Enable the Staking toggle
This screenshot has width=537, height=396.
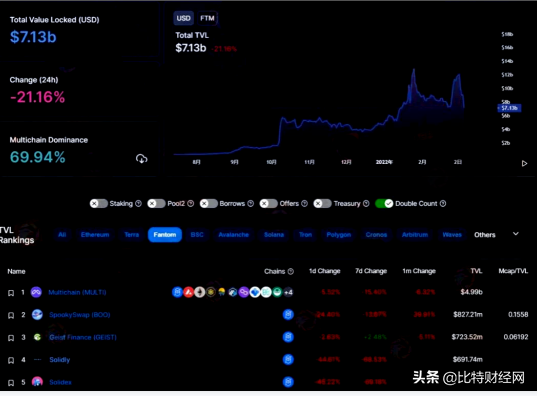coord(99,203)
